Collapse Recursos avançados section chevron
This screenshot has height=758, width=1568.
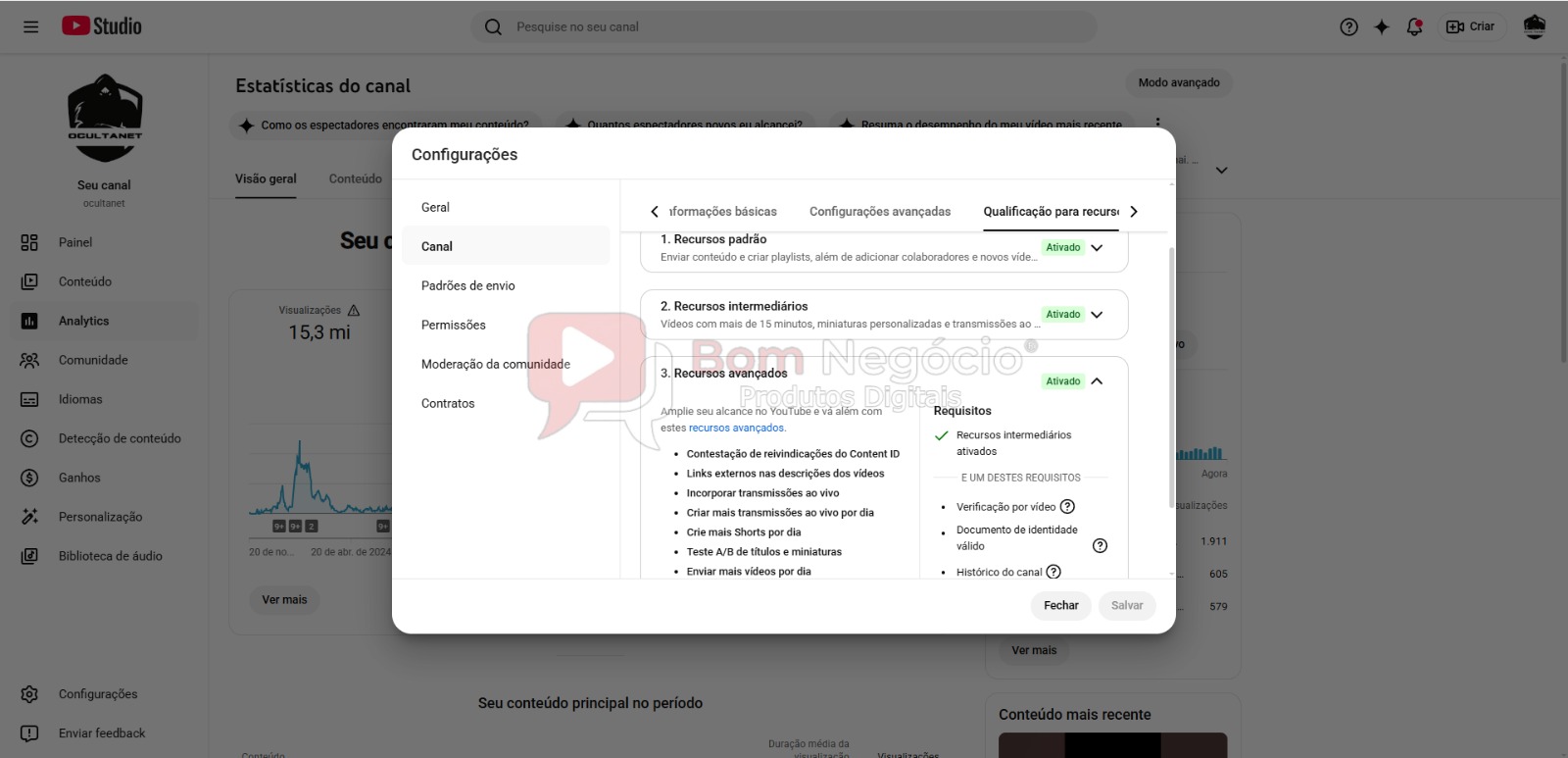pos(1097,381)
